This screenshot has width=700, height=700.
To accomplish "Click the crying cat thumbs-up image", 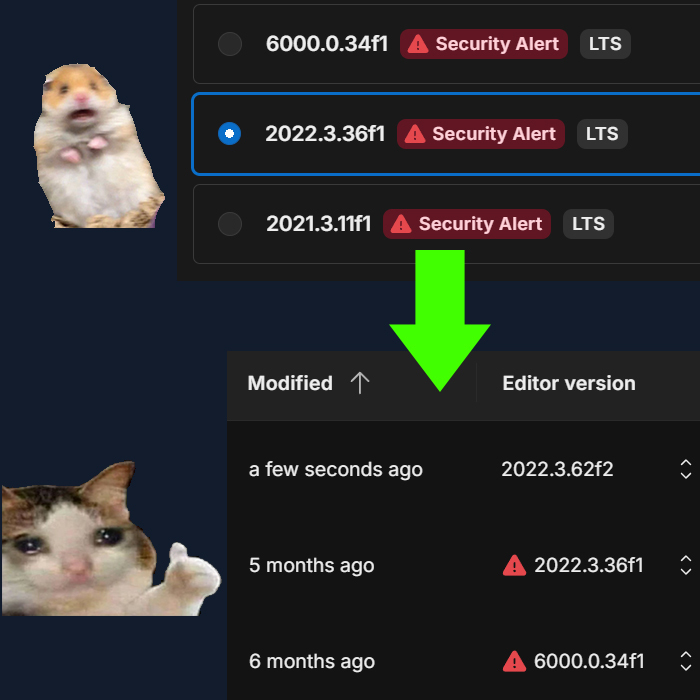I will (x=110, y=539).
